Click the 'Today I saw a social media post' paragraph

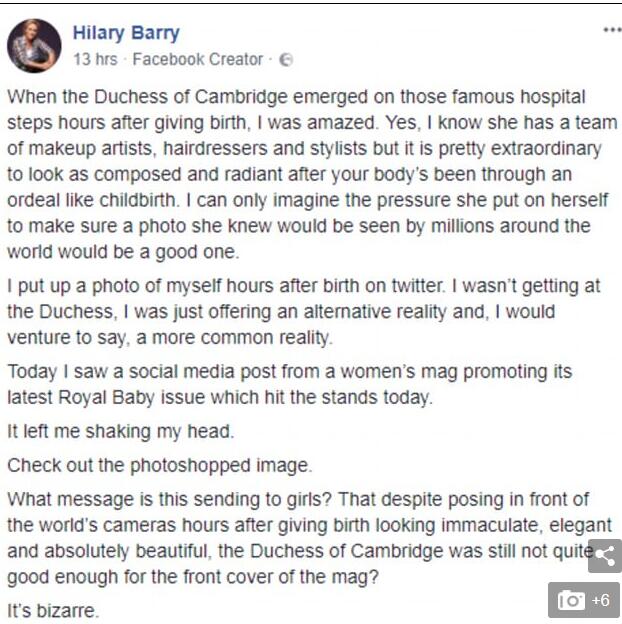pyautogui.click(x=290, y=384)
